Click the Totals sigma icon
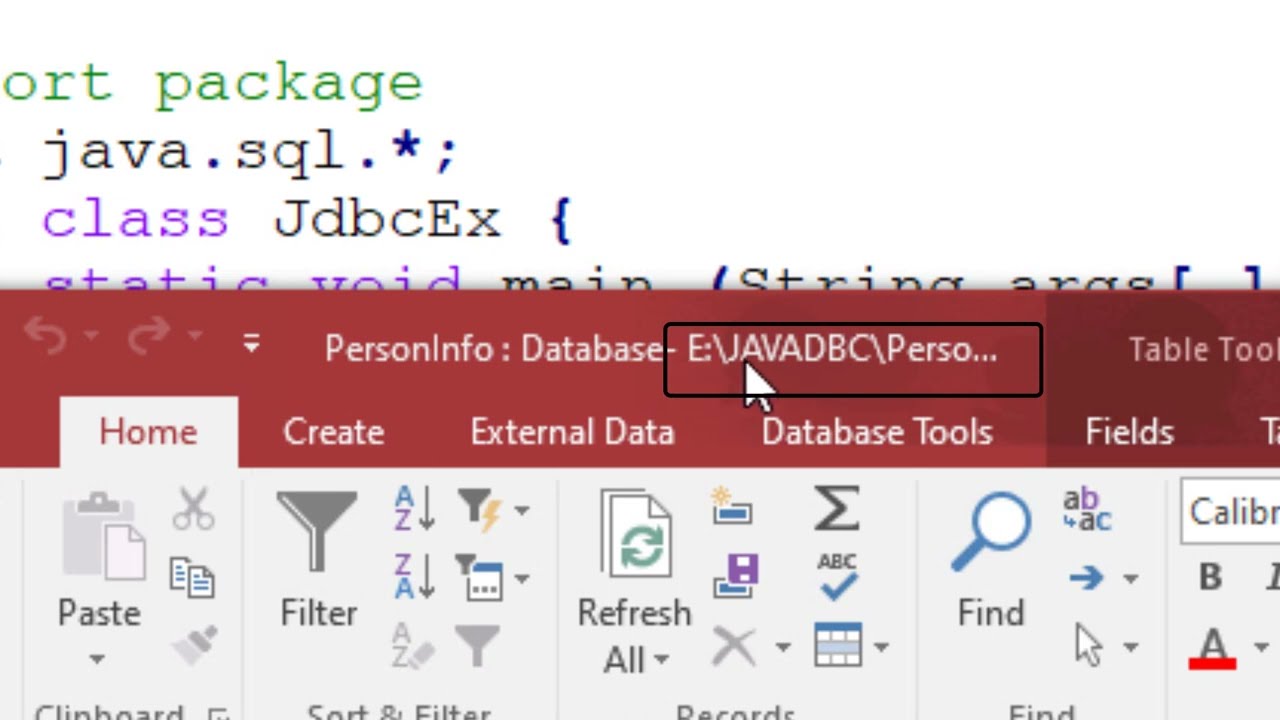 pos(837,508)
